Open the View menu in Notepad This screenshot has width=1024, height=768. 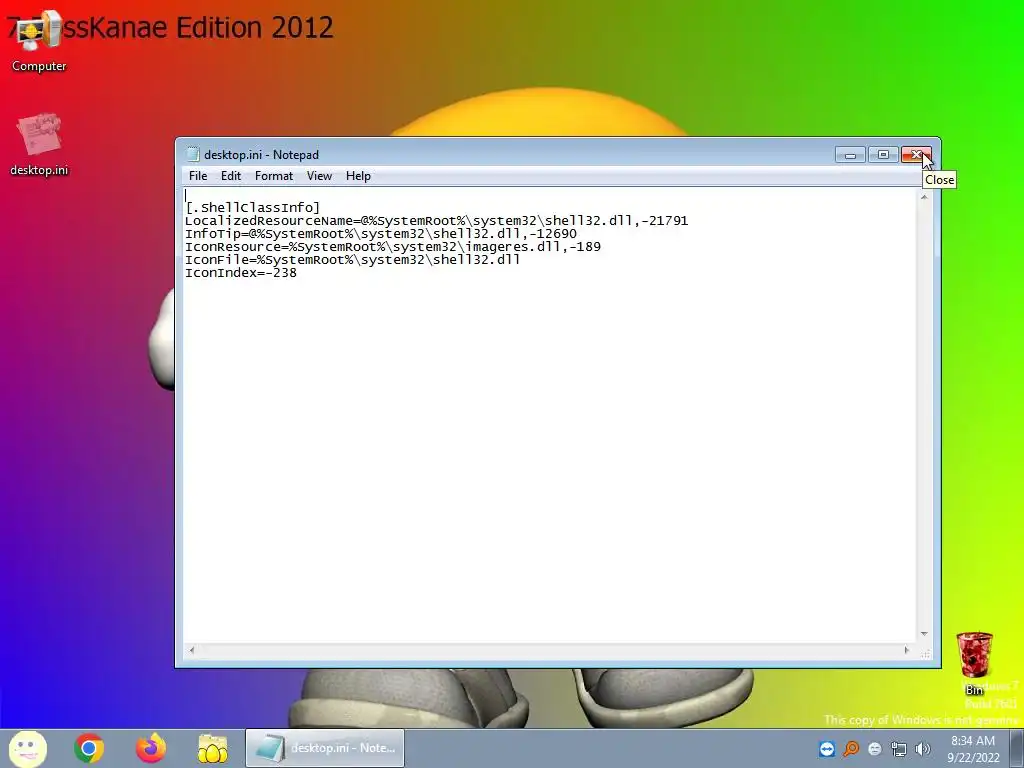click(319, 176)
